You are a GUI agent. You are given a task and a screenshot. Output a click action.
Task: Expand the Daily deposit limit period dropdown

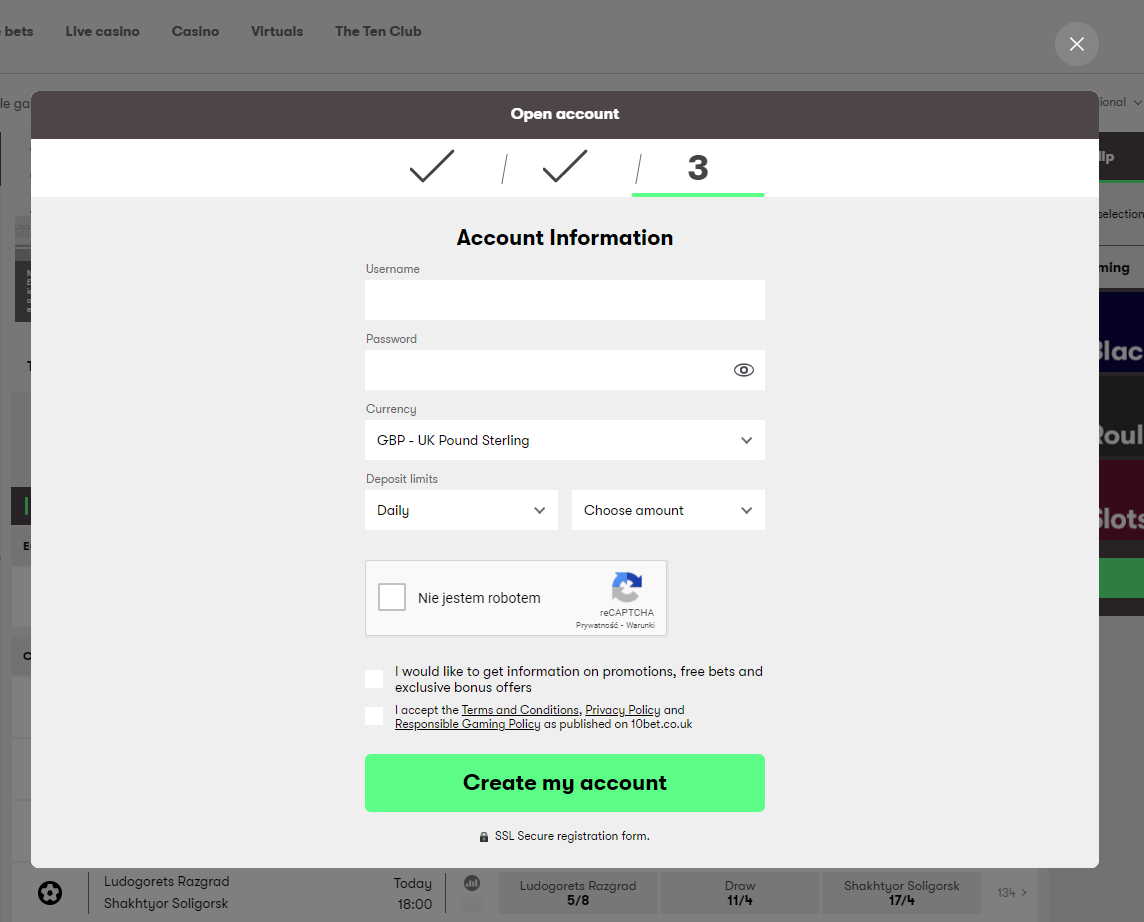tap(461, 510)
